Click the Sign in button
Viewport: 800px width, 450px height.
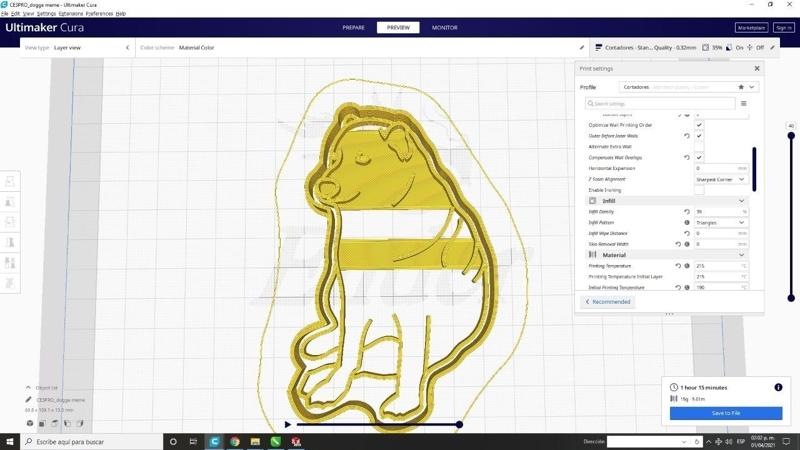tap(784, 28)
